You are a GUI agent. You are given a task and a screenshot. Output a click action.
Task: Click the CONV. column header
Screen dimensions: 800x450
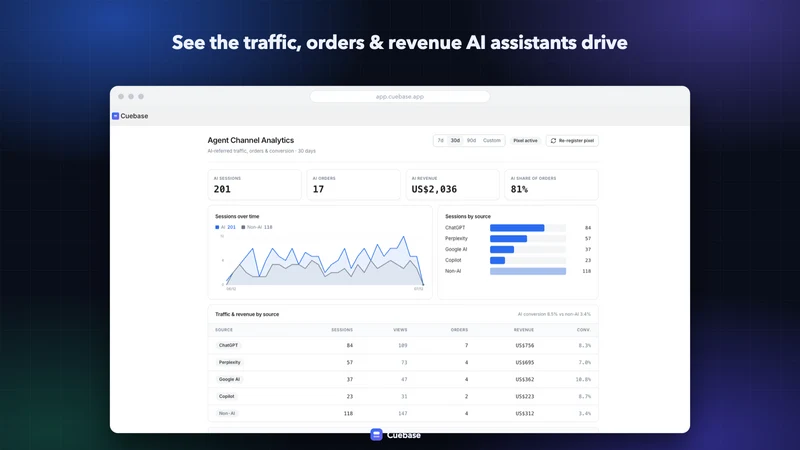584,330
